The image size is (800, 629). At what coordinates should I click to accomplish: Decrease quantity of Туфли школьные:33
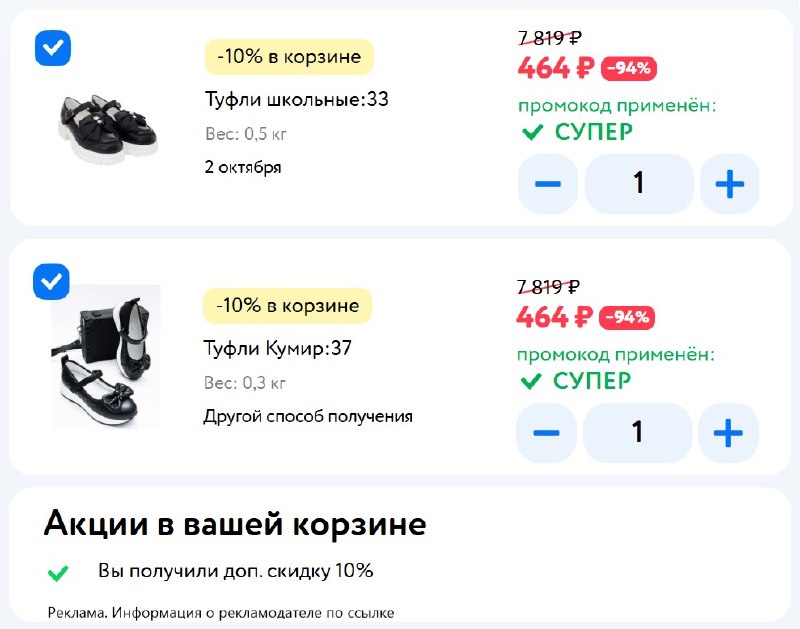pyautogui.click(x=548, y=184)
